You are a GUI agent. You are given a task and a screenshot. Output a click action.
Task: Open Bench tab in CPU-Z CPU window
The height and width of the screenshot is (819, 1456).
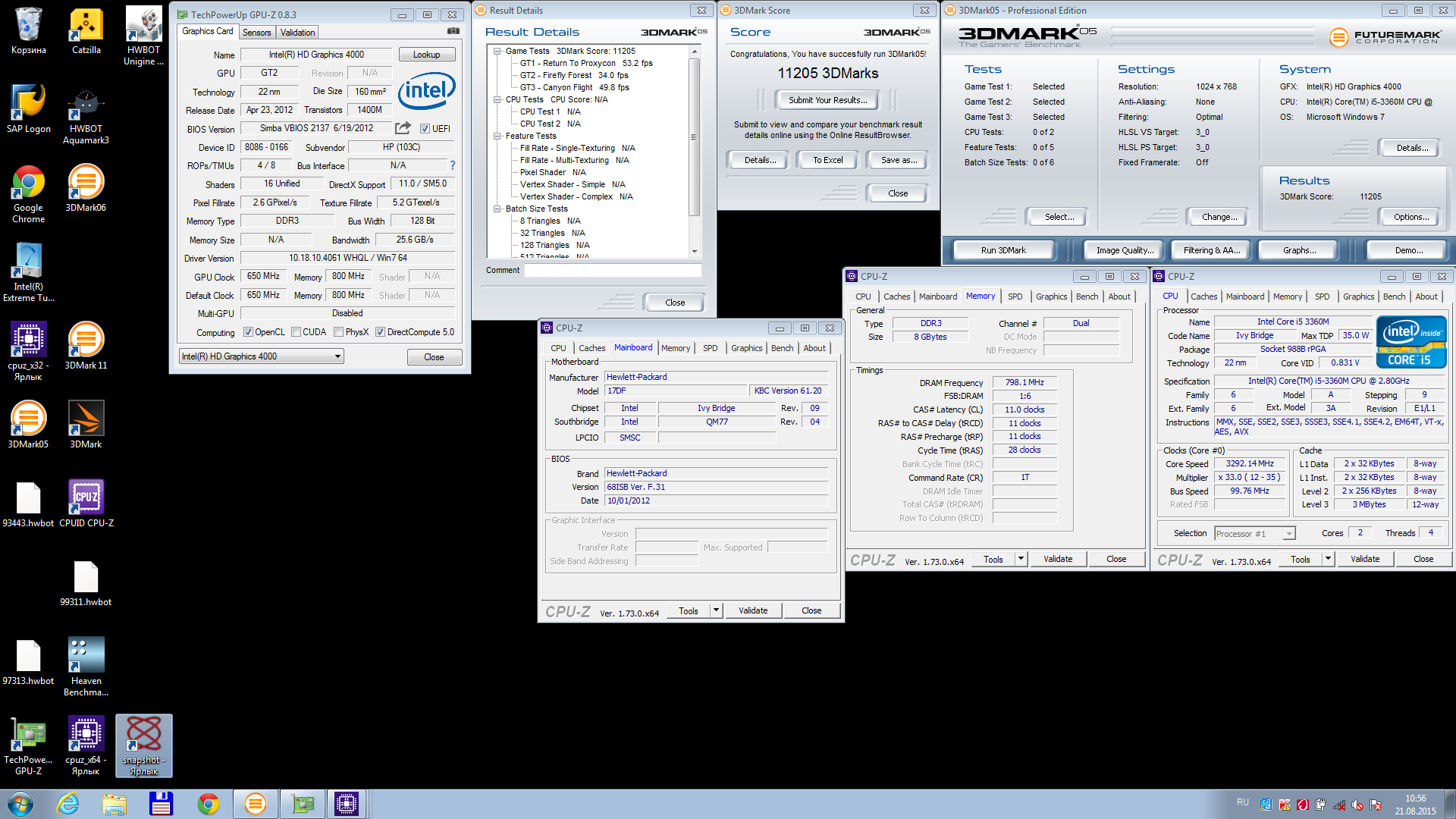pos(1394,297)
